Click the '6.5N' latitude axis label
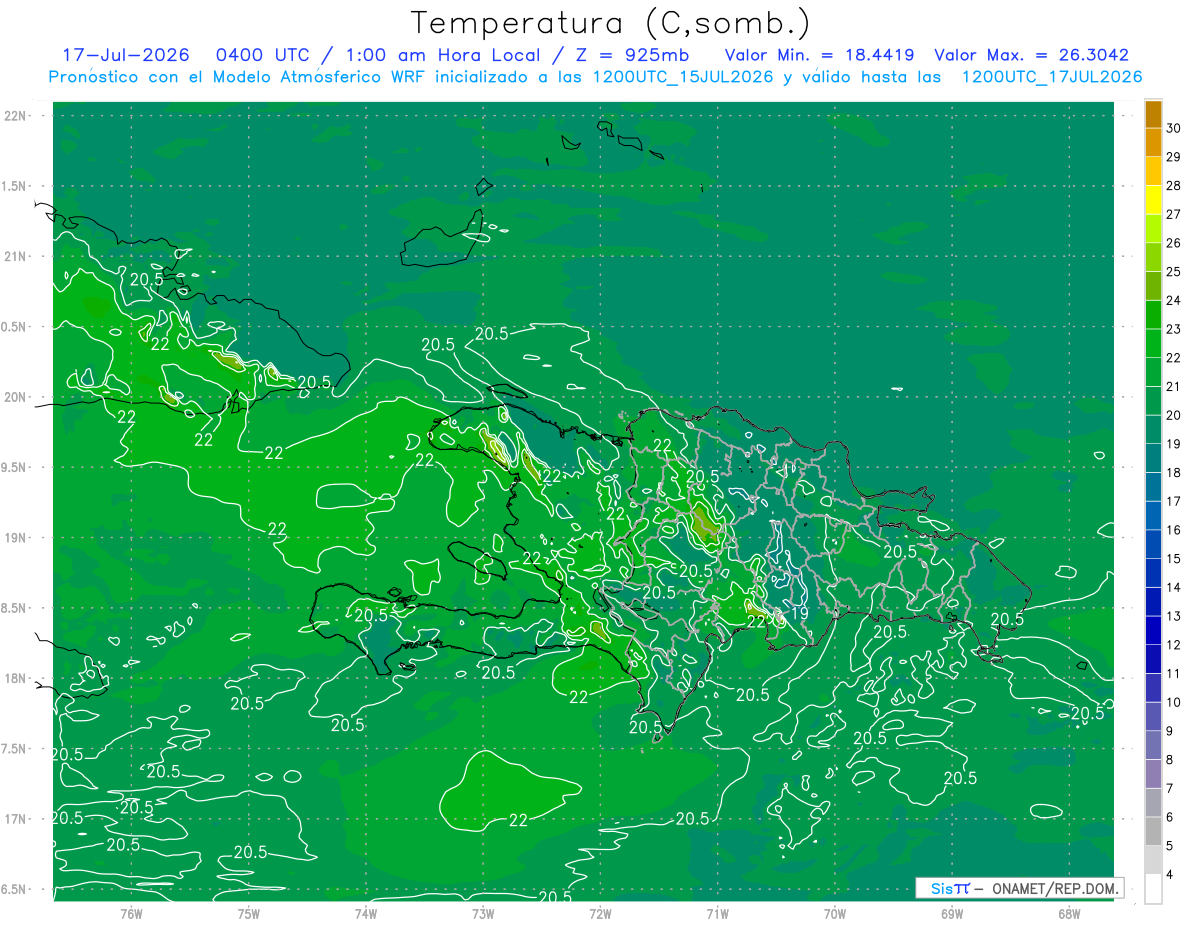The image size is (1200, 927). 15,889
